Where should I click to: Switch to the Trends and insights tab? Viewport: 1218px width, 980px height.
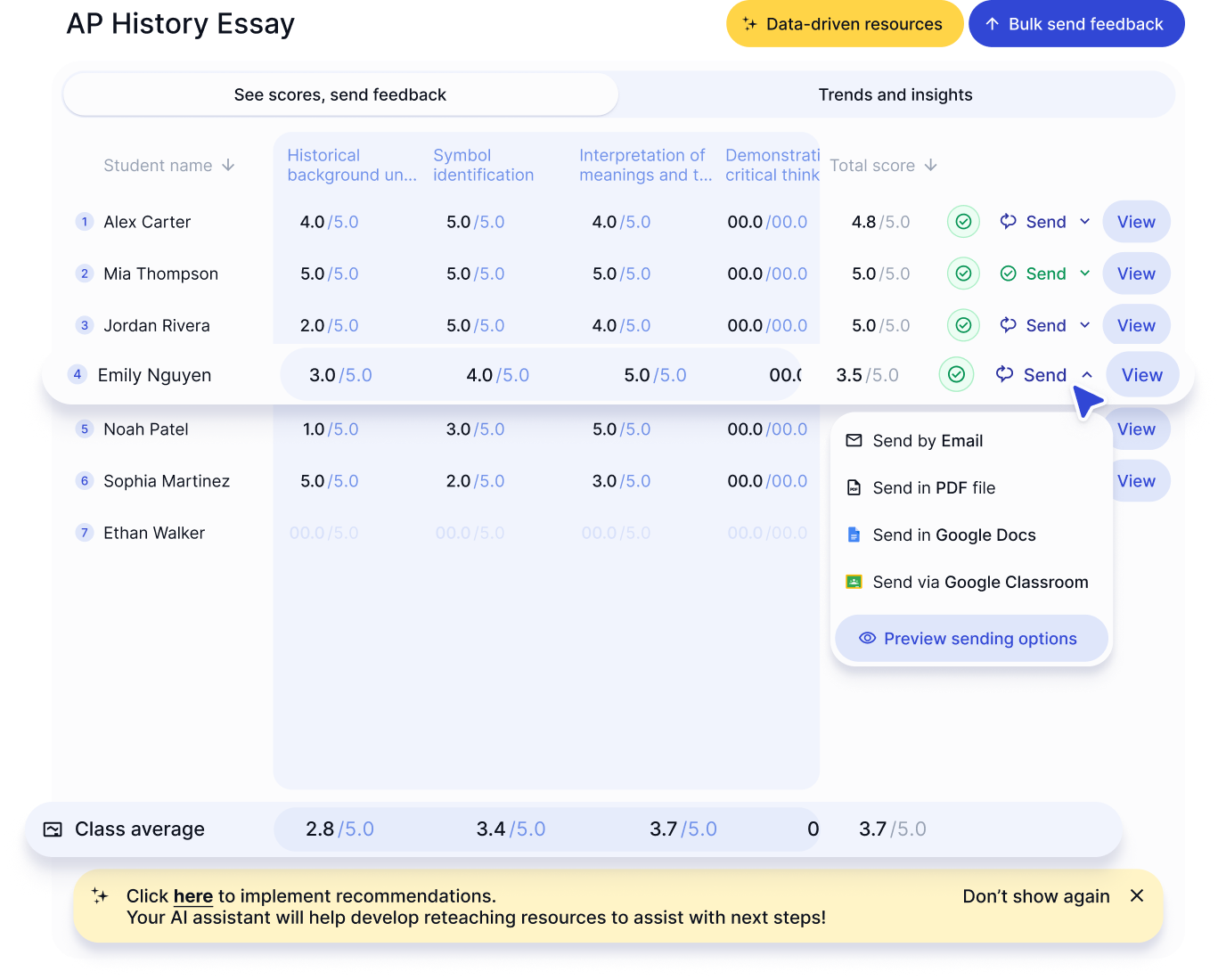[x=895, y=94]
